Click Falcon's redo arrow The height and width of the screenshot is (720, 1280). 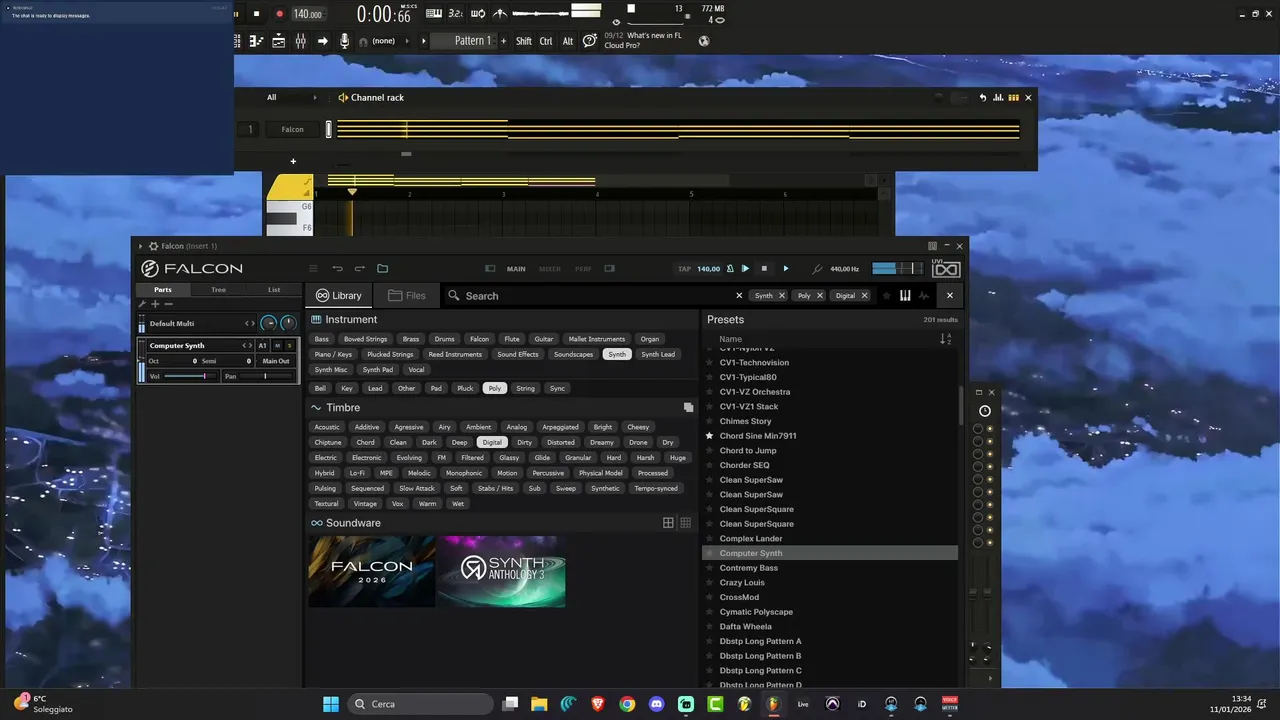tap(360, 269)
